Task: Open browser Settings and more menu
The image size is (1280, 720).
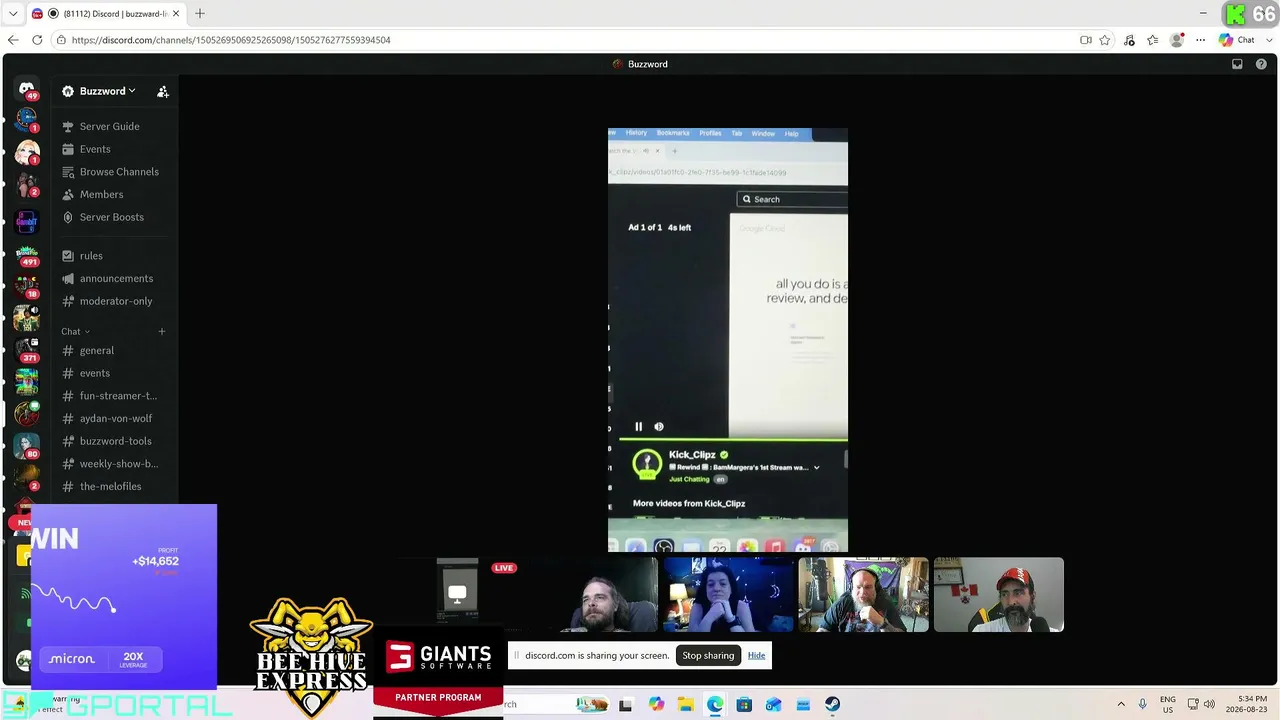Action: coord(1200,40)
